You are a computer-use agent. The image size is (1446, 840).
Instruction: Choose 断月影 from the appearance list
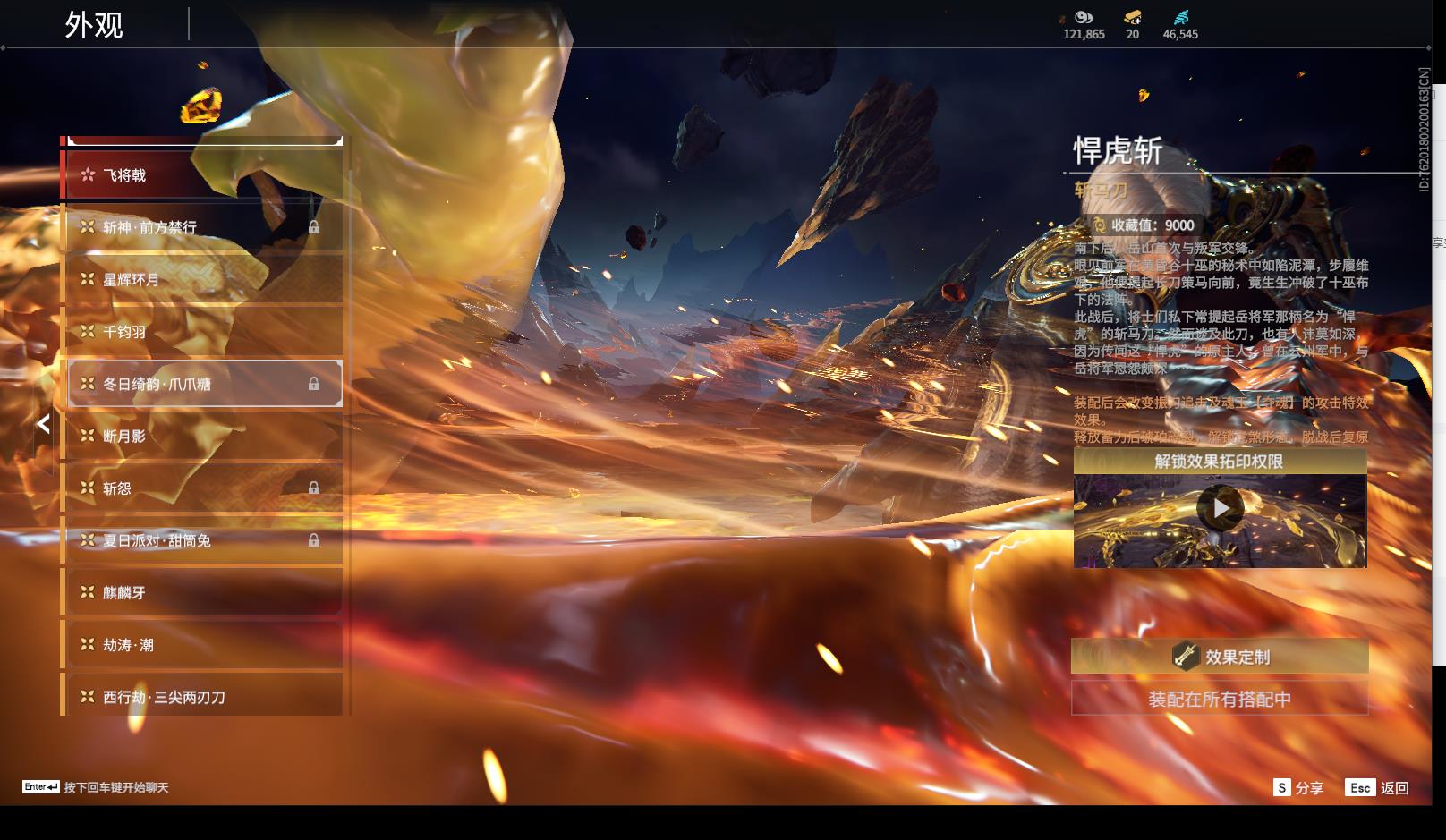point(204,437)
